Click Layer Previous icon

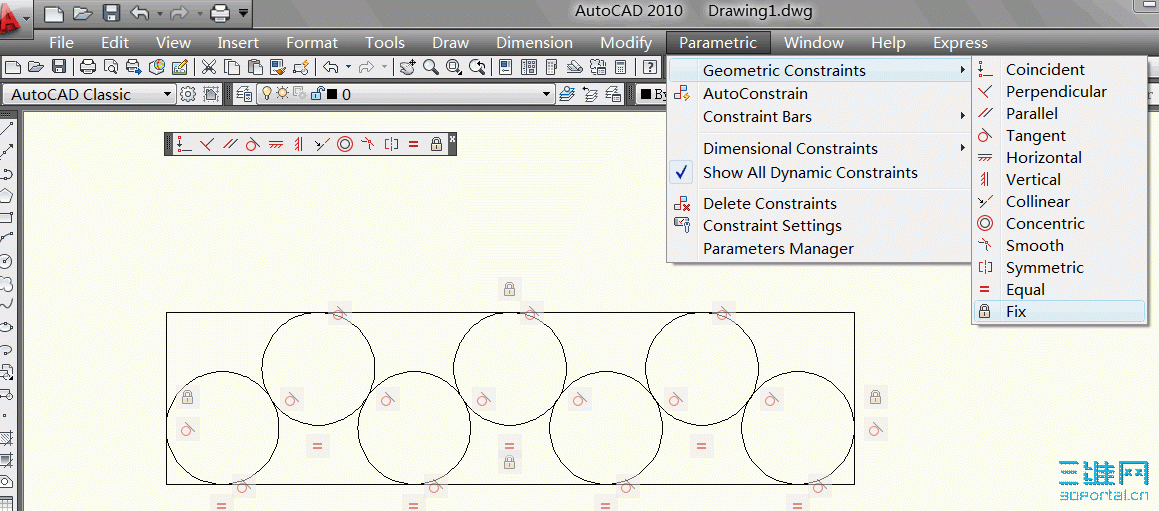tap(591, 94)
